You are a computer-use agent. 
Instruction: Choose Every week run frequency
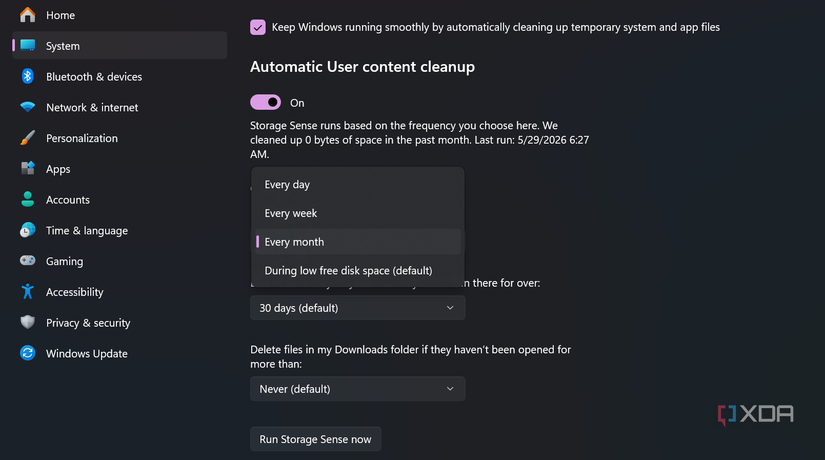click(x=358, y=213)
